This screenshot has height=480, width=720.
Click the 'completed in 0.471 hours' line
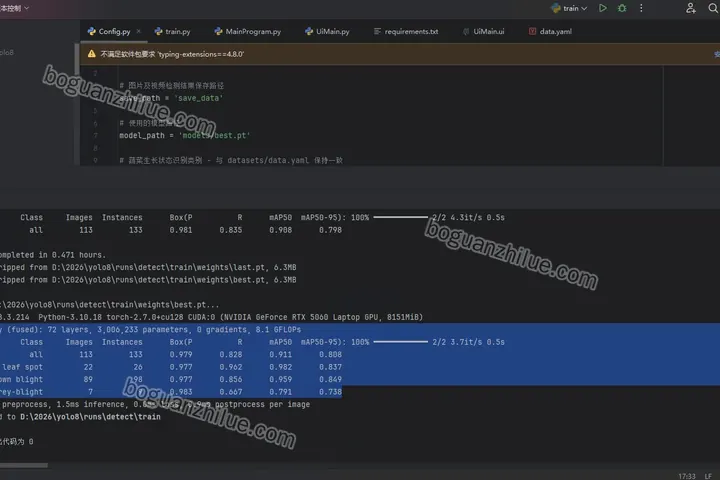tap(53, 255)
